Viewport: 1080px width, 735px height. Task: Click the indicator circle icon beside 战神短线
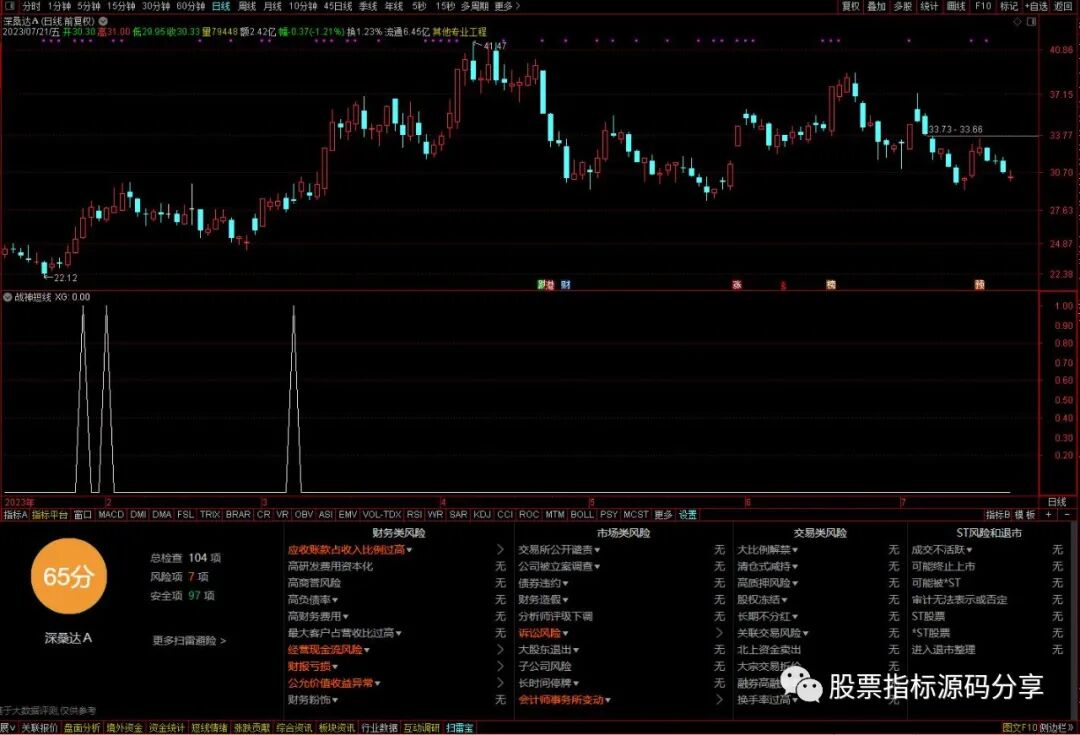coord(8,298)
